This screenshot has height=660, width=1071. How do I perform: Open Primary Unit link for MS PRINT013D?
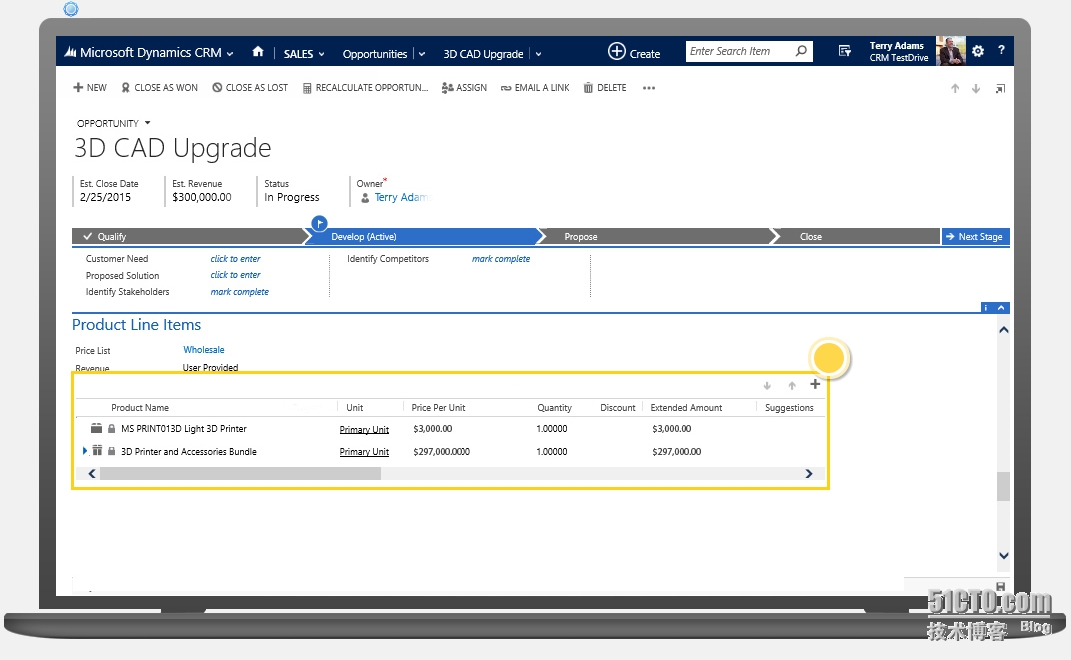(364, 429)
